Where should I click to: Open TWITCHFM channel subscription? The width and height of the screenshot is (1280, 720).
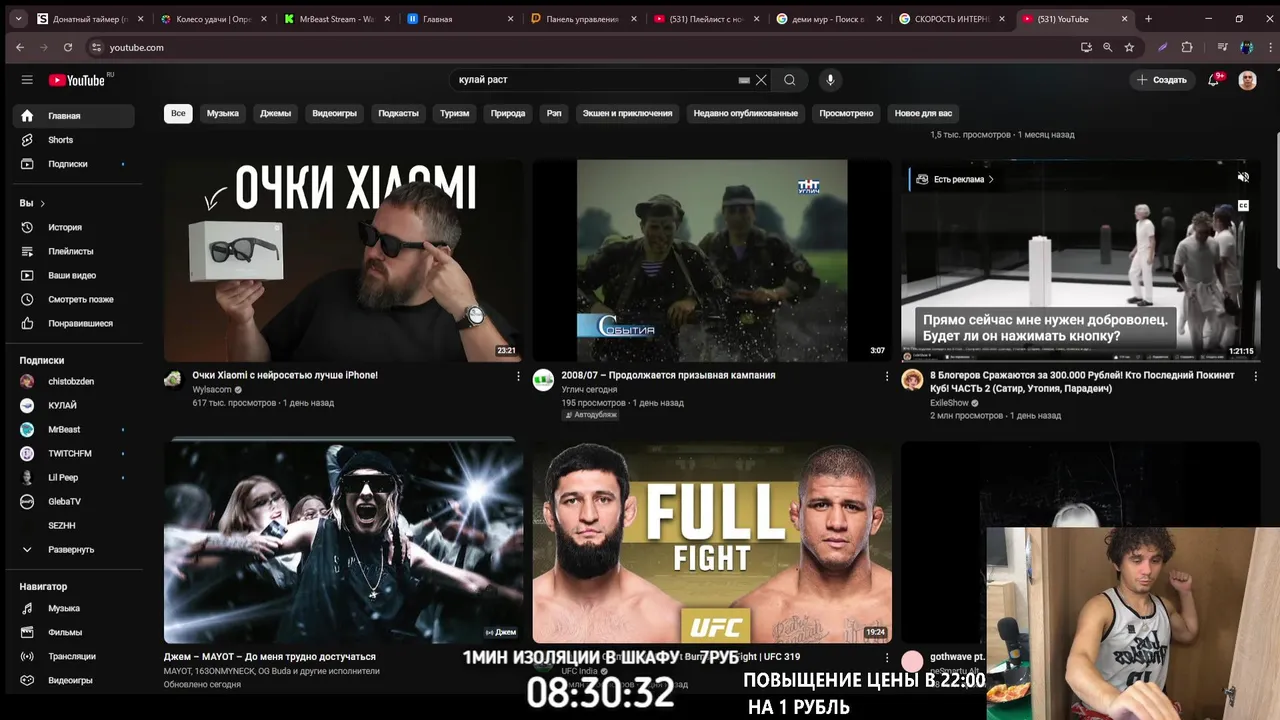point(74,453)
